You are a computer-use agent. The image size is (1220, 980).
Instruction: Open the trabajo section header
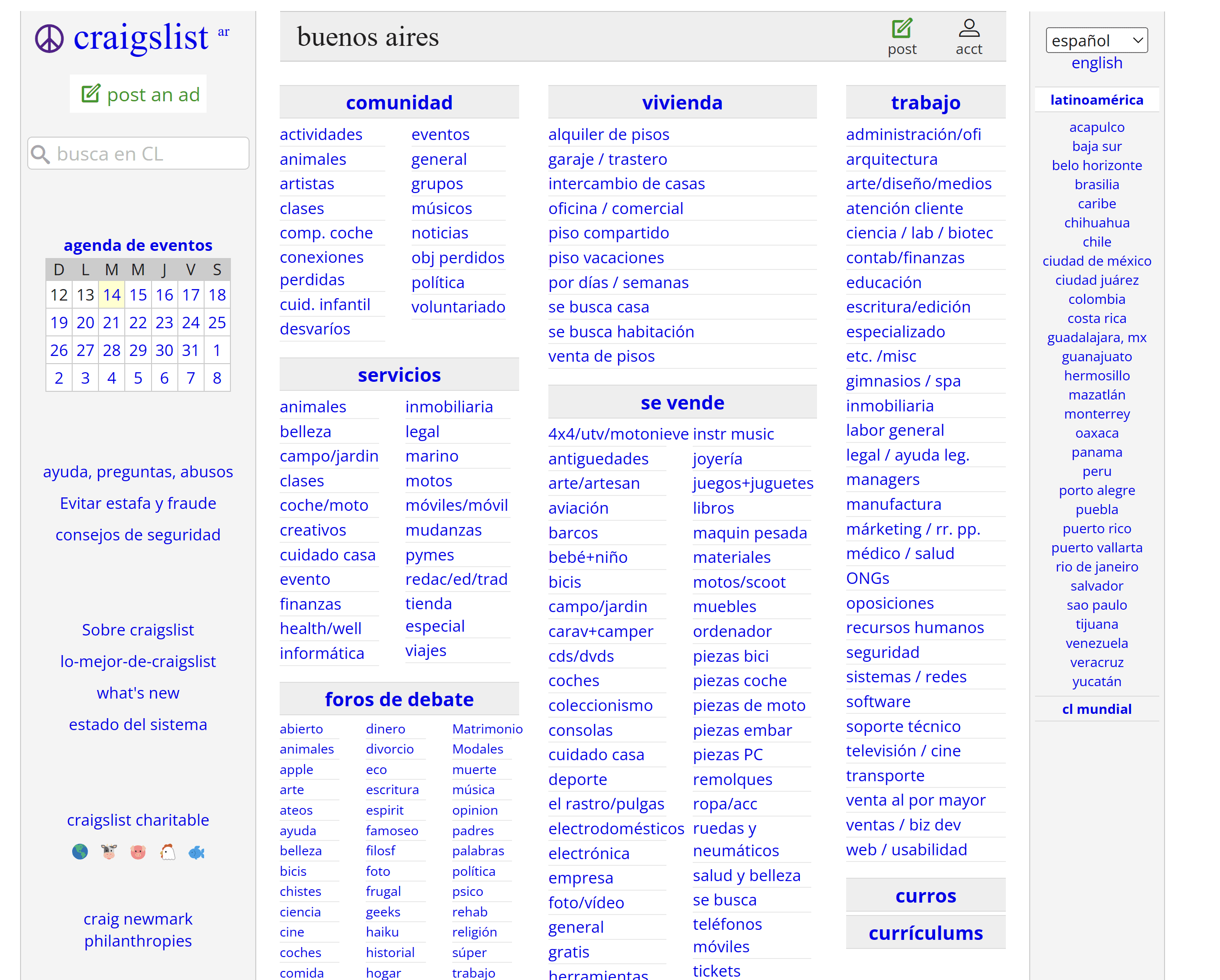click(x=925, y=102)
